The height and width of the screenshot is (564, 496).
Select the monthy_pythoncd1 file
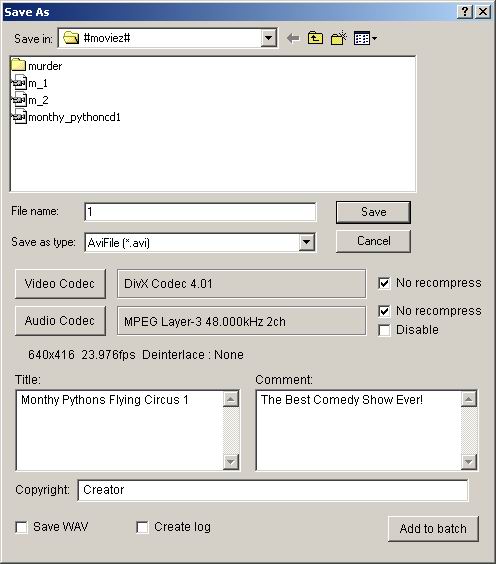tap(66, 117)
